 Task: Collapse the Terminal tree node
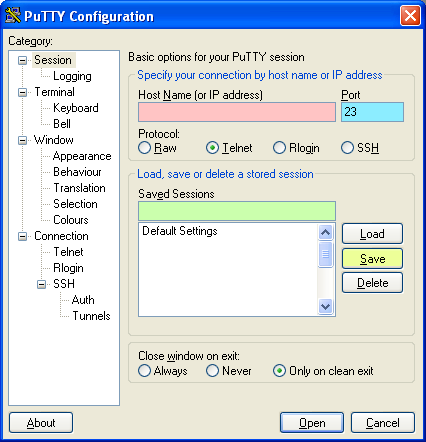point(22,92)
